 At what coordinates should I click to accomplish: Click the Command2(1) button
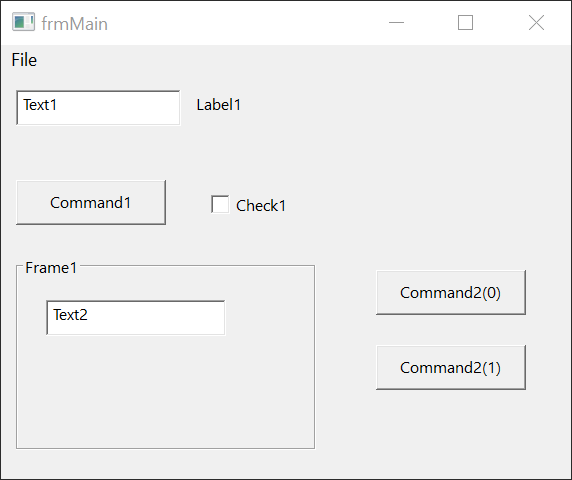click(x=451, y=368)
